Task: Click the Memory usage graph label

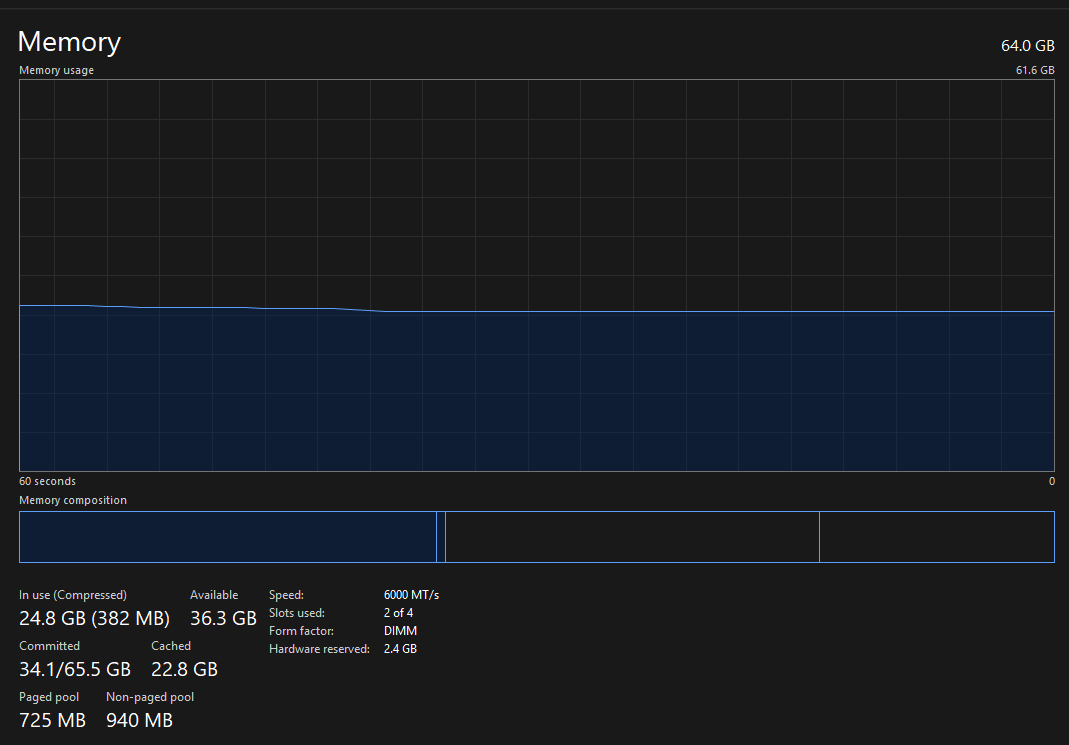Action: [x=57, y=70]
